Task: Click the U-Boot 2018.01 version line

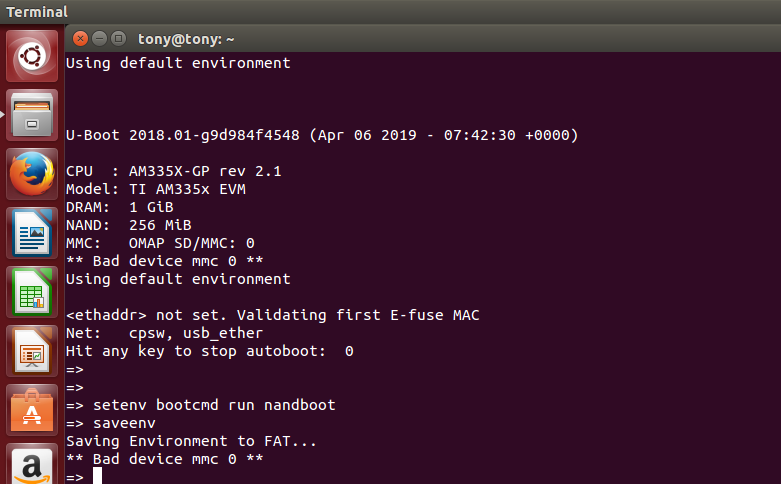Action: pyautogui.click(x=321, y=135)
